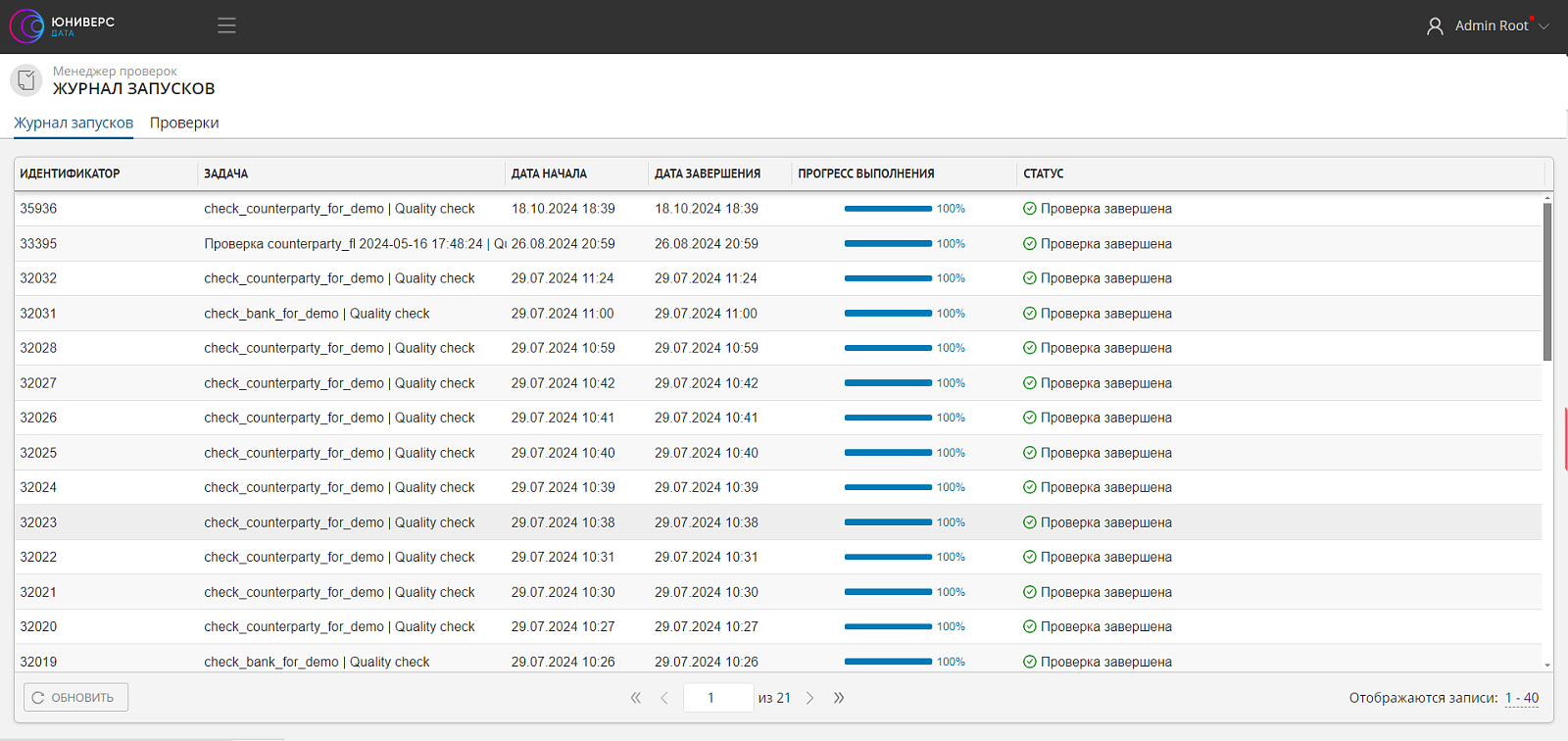
Task: Expand the Admin Root account dropdown
Action: pyautogui.click(x=1543, y=26)
